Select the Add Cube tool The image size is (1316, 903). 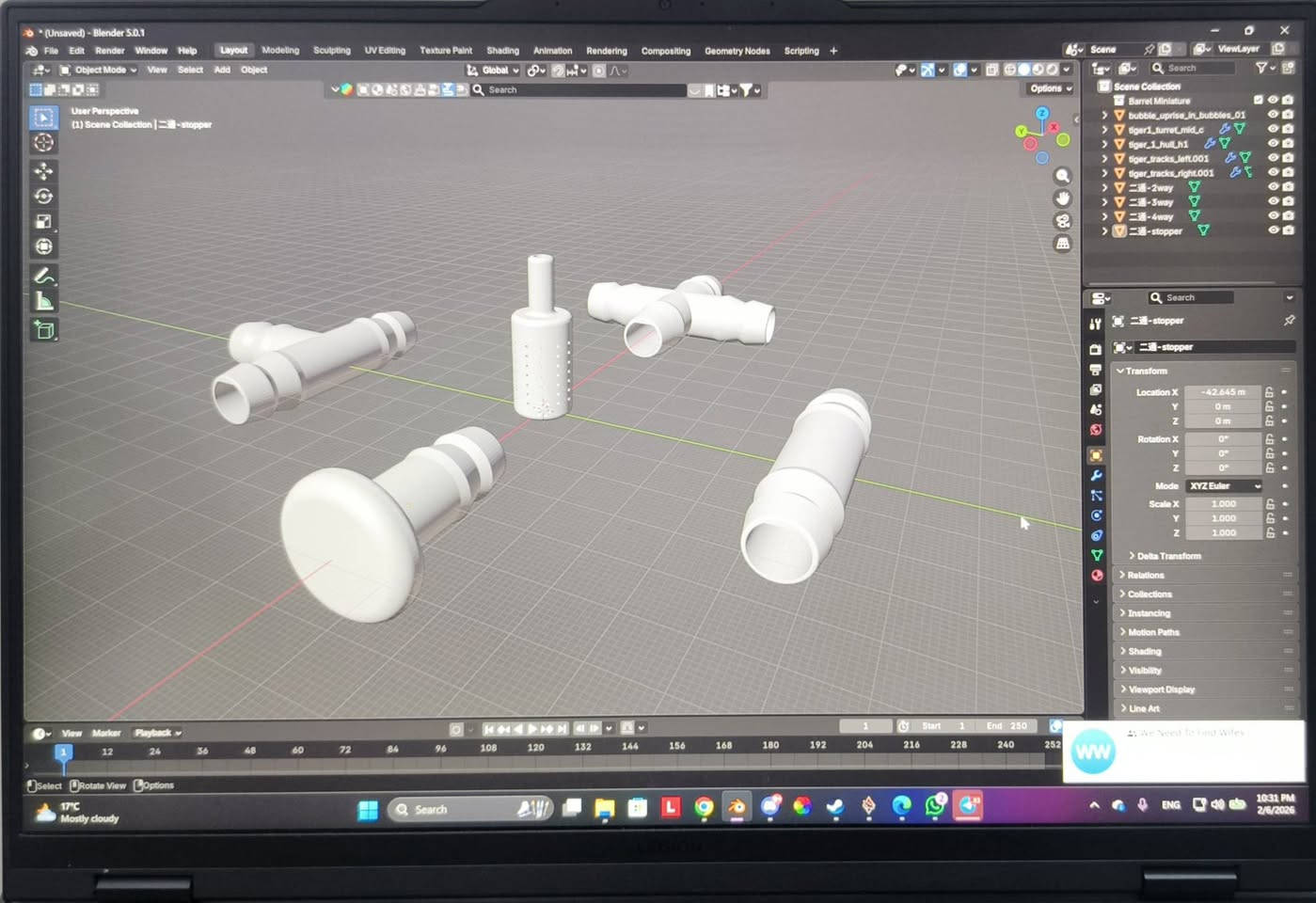tap(43, 330)
